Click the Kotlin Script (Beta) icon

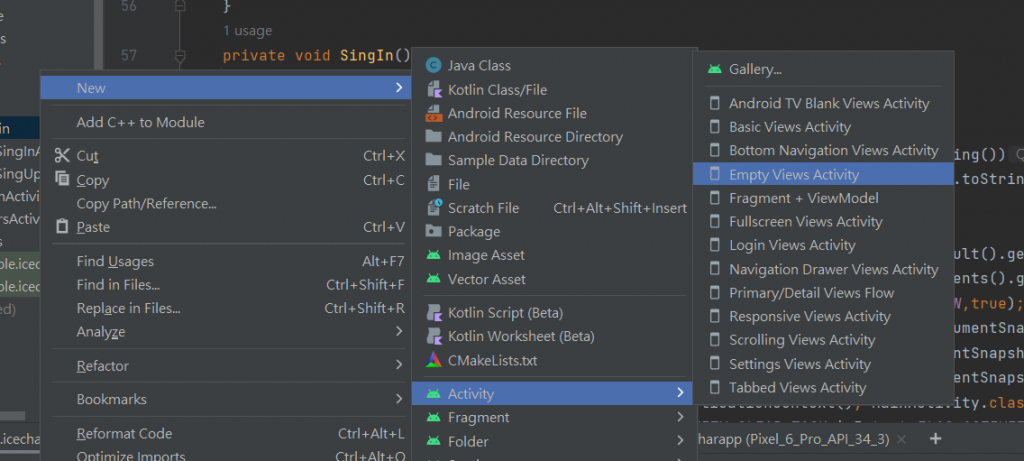[433, 312]
